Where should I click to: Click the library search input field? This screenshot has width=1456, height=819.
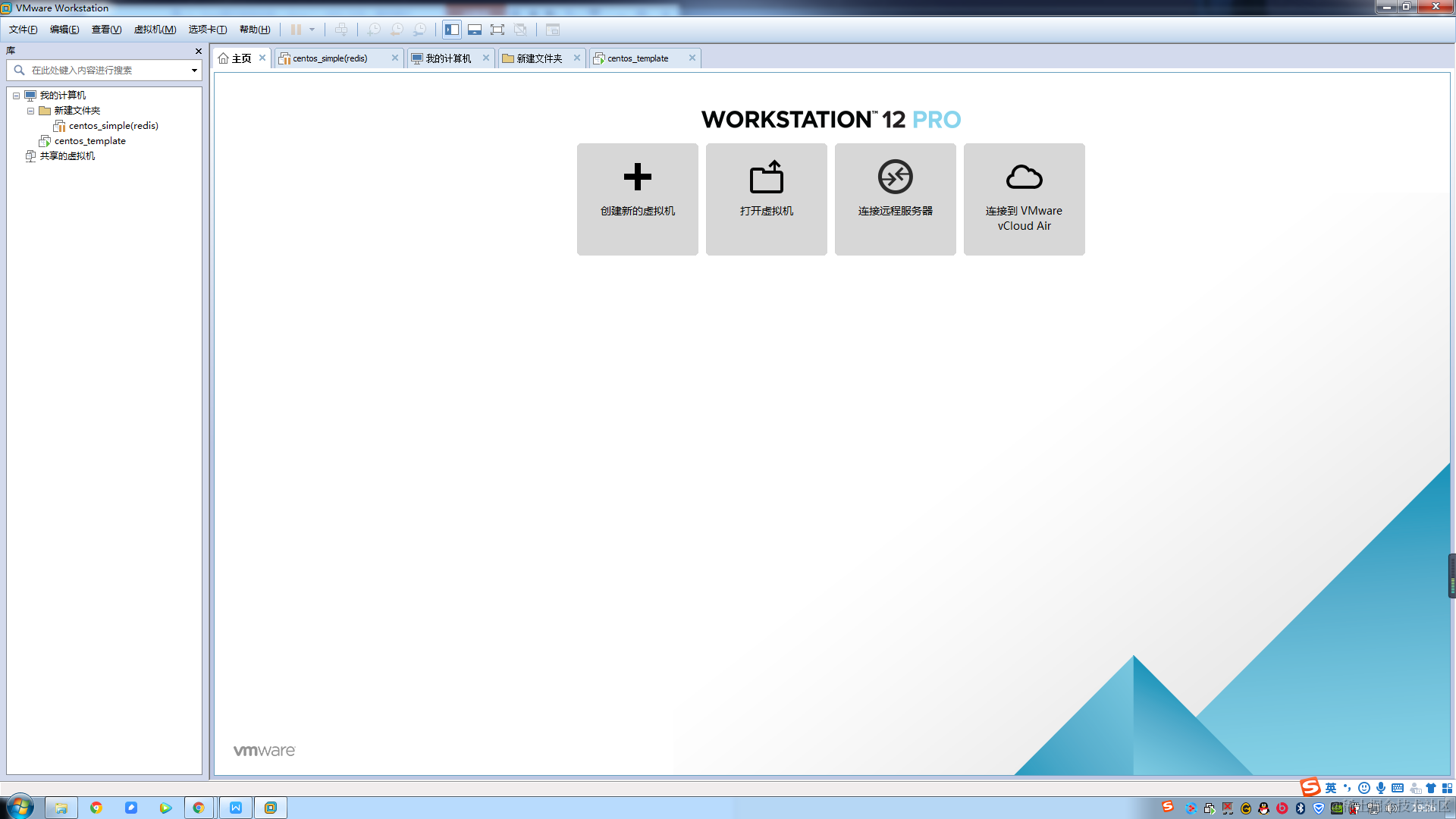[106, 70]
